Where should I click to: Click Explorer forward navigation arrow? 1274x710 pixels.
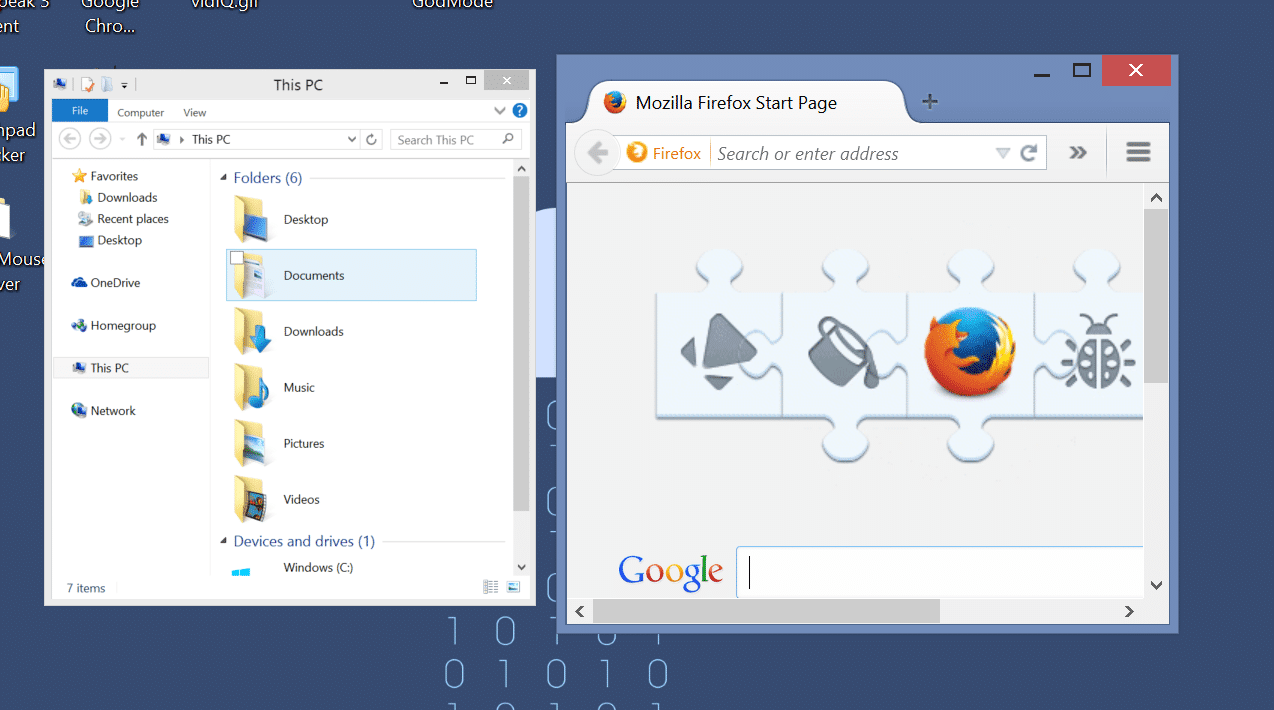coord(99,139)
